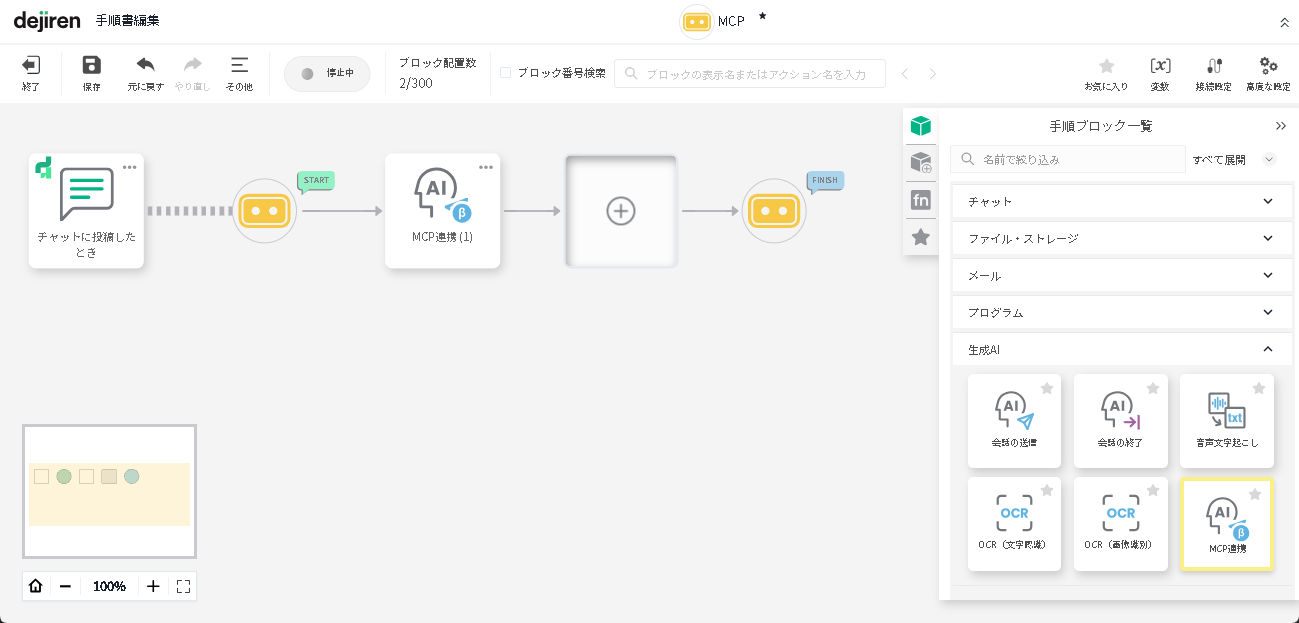Click the exit icon at toolbar left
The width and height of the screenshot is (1299, 623).
(31, 66)
